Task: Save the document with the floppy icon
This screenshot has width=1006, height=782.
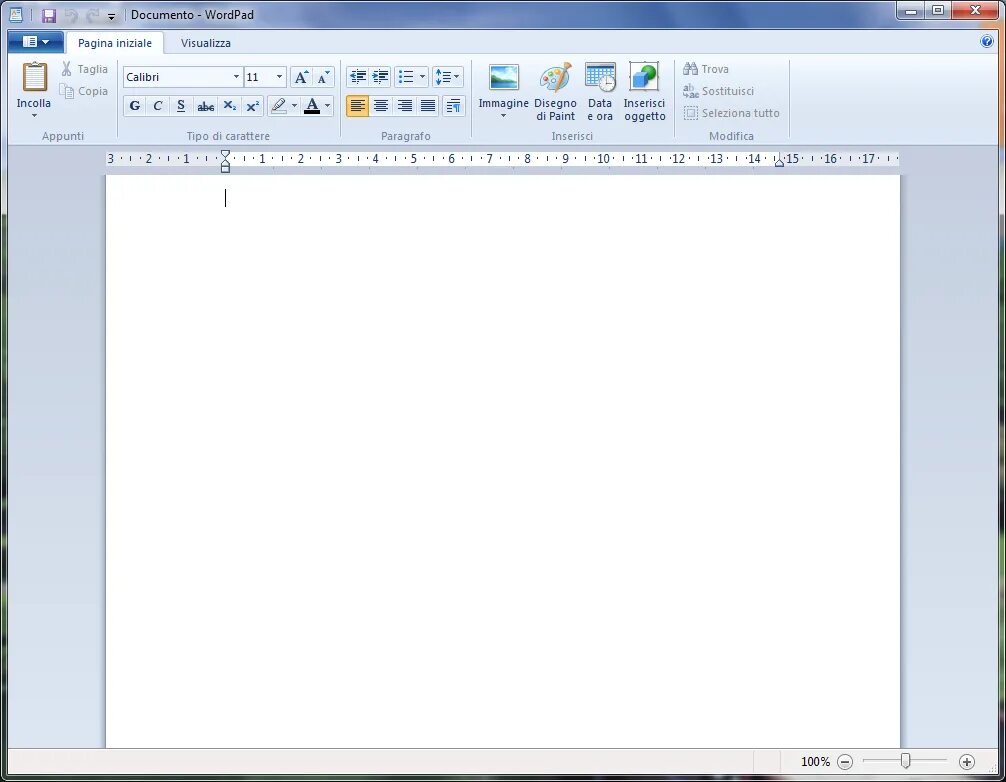Action: [x=49, y=15]
